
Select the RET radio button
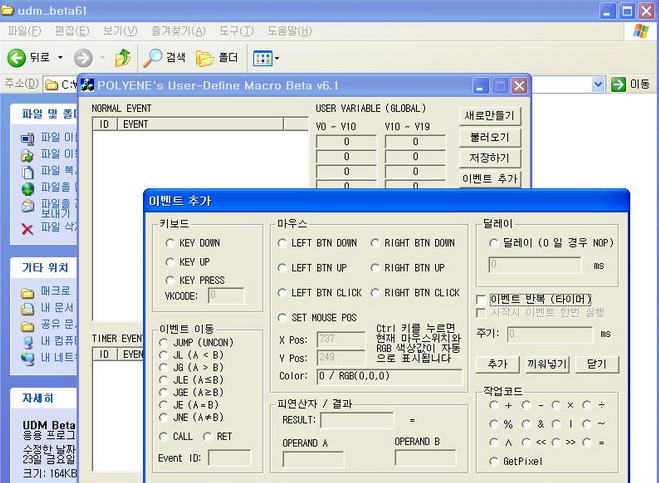coord(207,436)
